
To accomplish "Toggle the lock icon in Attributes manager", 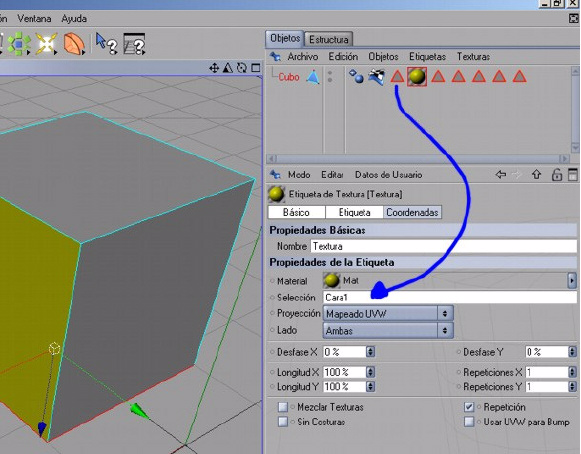I will tap(556, 175).
